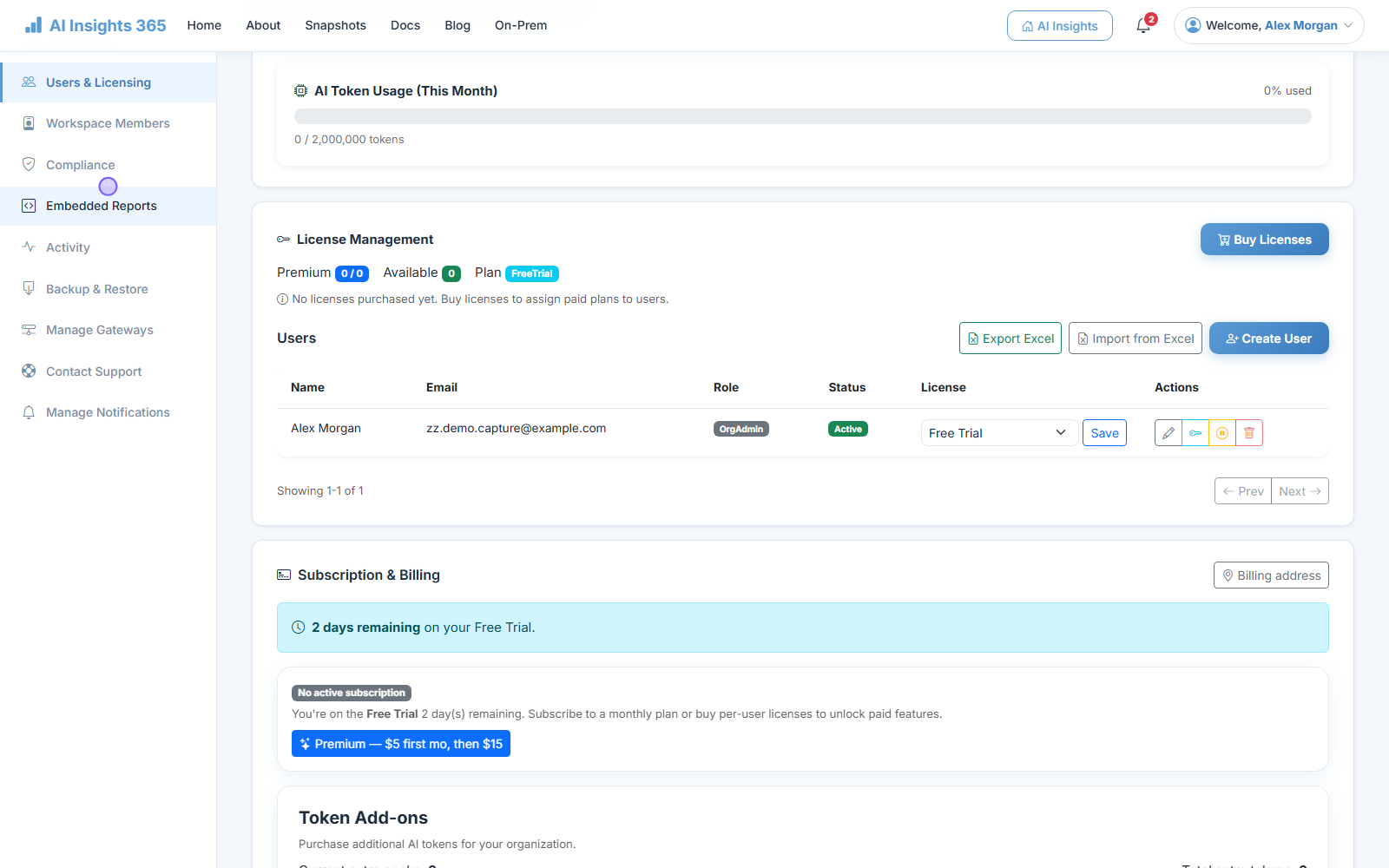
Task: Open Users & Licensing in the sidebar
Action: pos(109,82)
